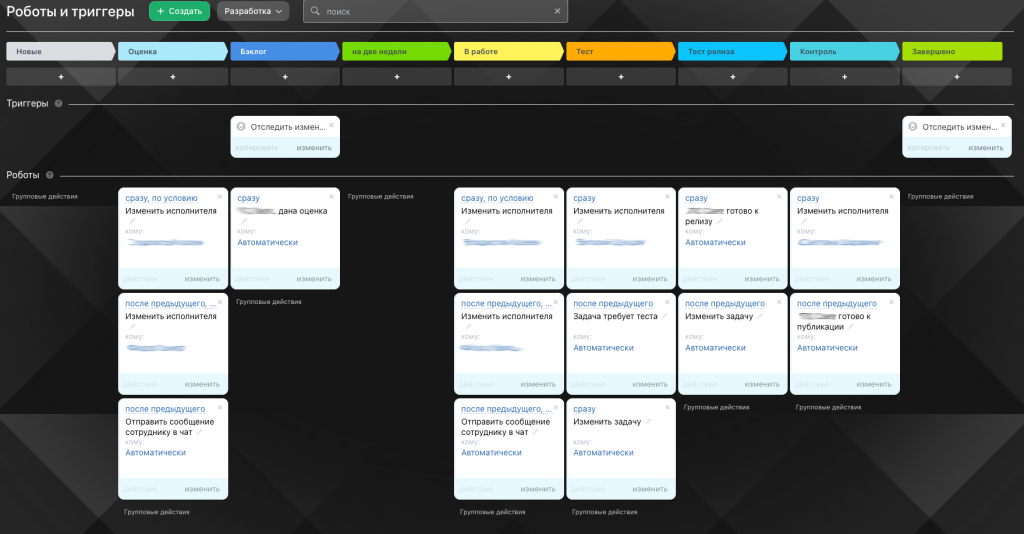
Task: Click the plus button under the Тест stage
Action: [x=620, y=76]
